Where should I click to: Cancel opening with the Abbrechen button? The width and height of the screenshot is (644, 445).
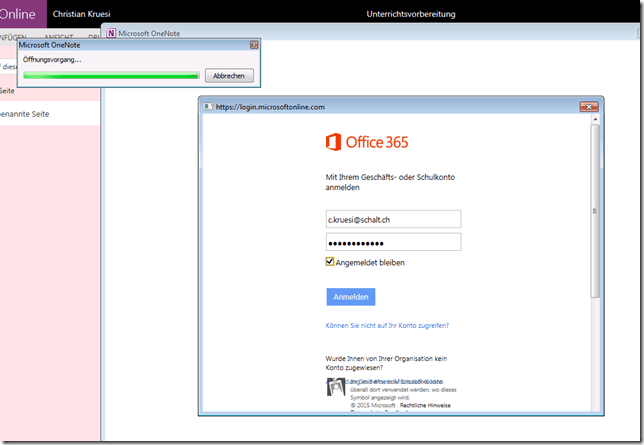[x=229, y=75]
